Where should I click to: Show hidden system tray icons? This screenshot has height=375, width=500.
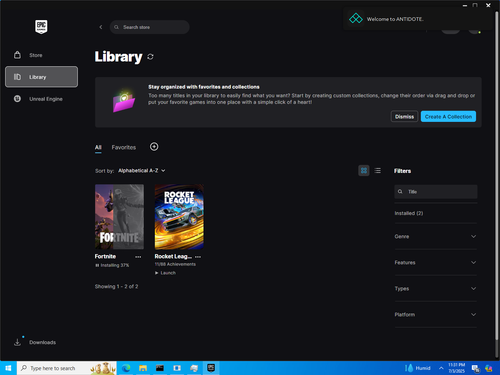click(x=441, y=368)
